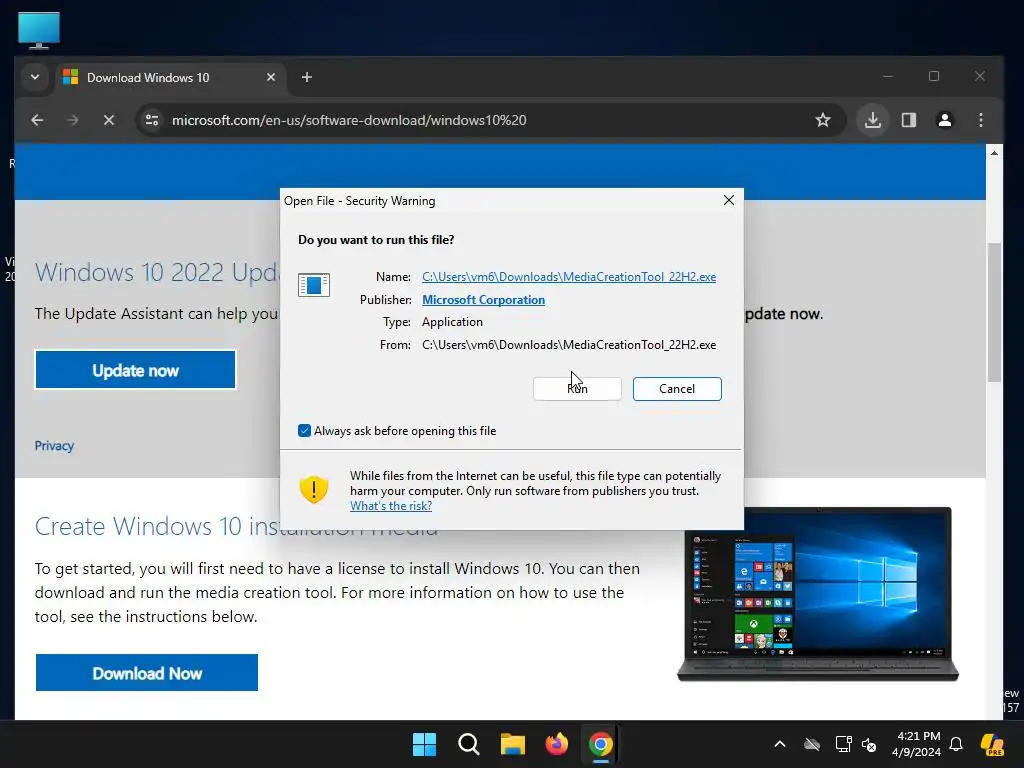Click the OneDrive cloud tray icon
Image resolution: width=1024 pixels, height=768 pixels.
pyautogui.click(x=812, y=744)
